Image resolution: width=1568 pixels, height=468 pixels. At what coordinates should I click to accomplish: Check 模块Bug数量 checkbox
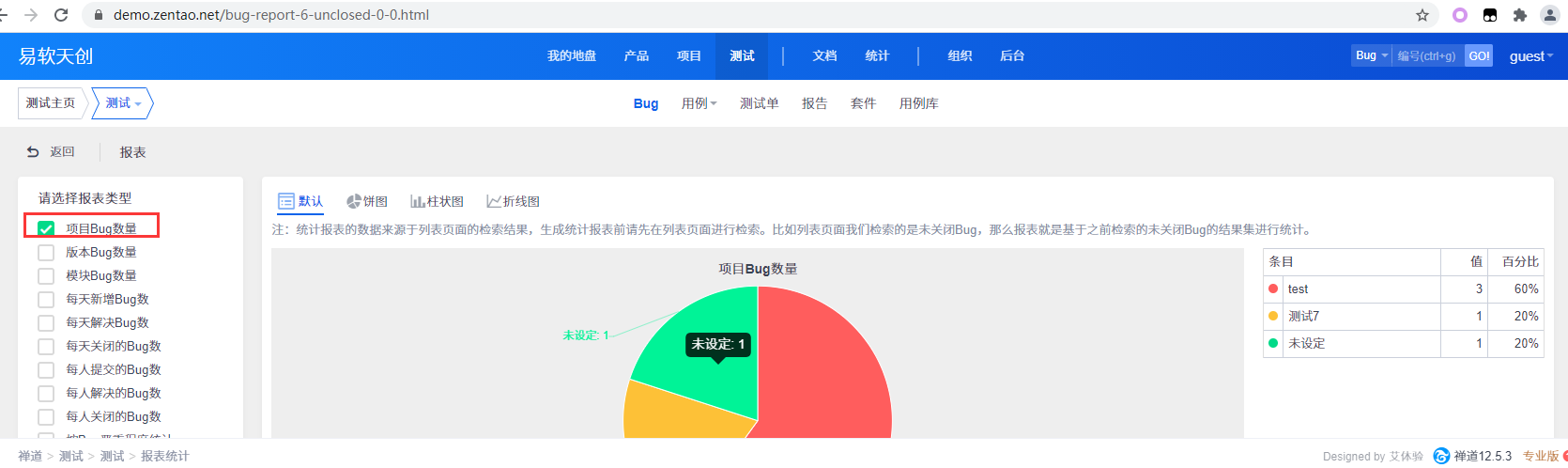(x=46, y=275)
